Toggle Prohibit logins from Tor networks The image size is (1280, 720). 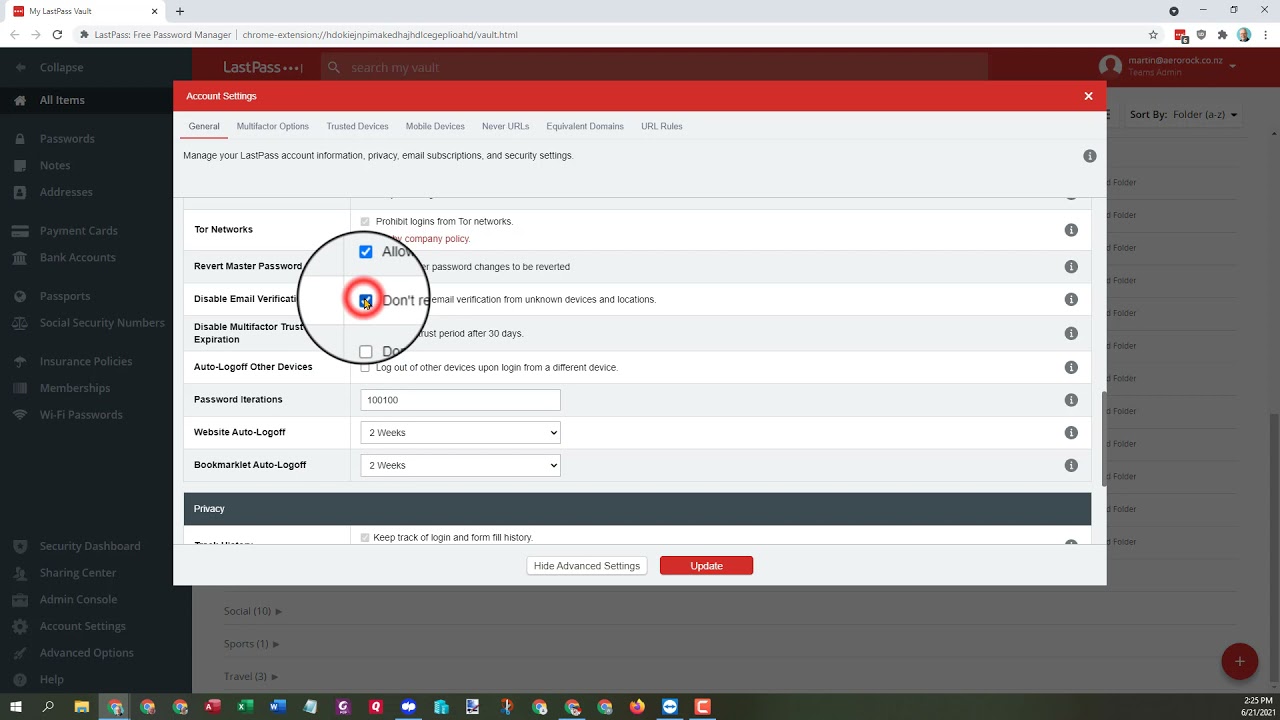tap(365, 221)
